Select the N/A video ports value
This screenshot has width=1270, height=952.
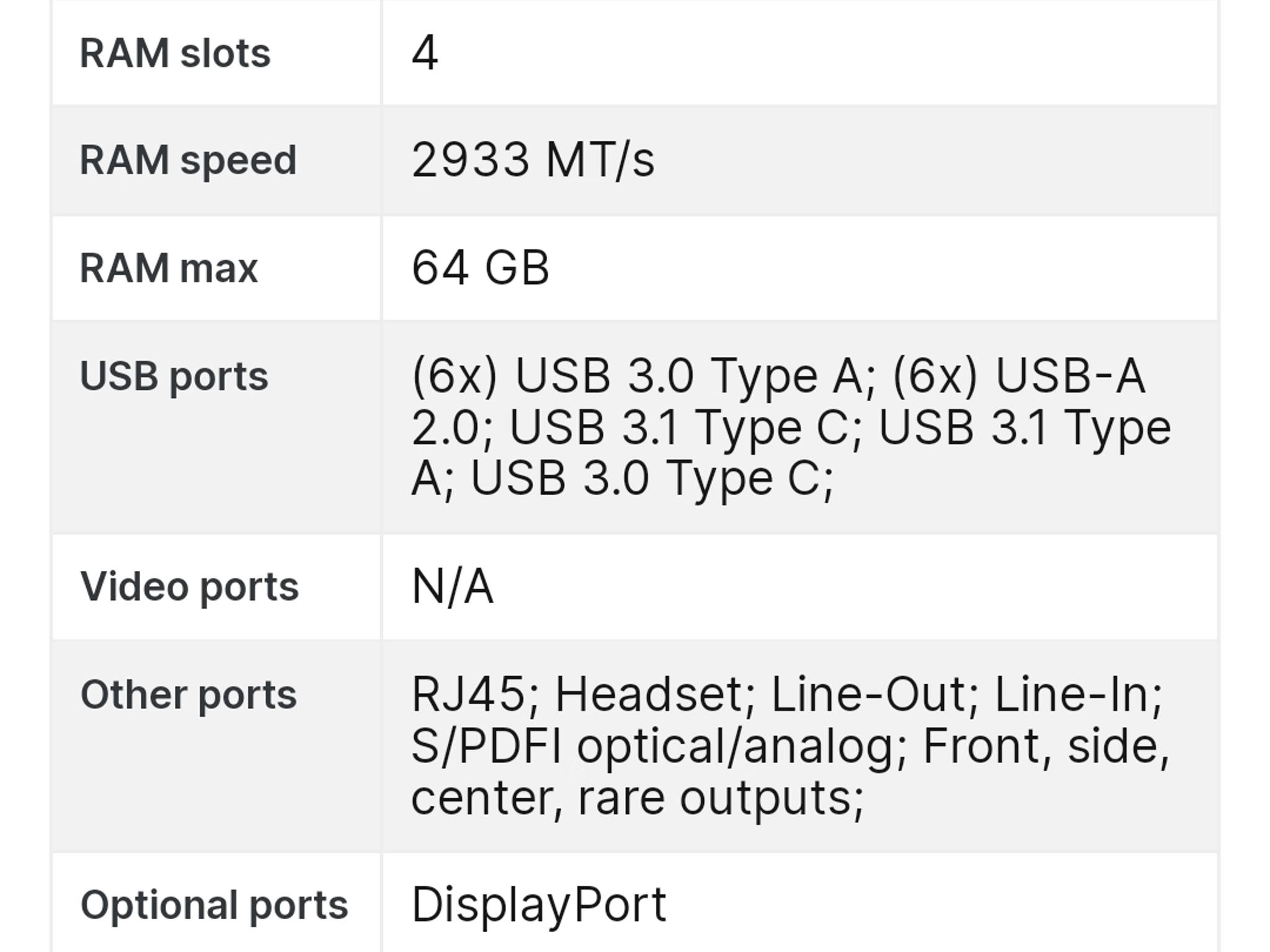[x=452, y=586]
